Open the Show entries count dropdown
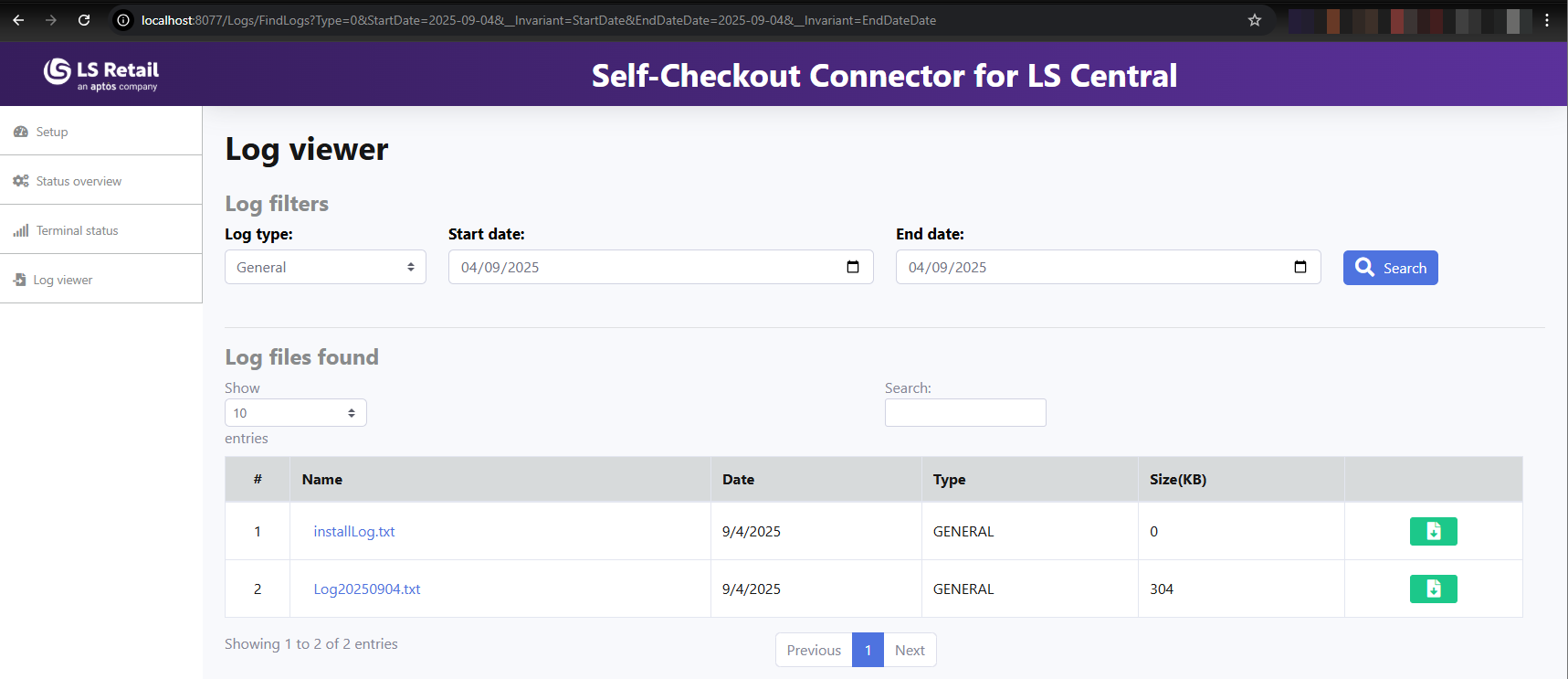The image size is (1568, 679). [295, 413]
